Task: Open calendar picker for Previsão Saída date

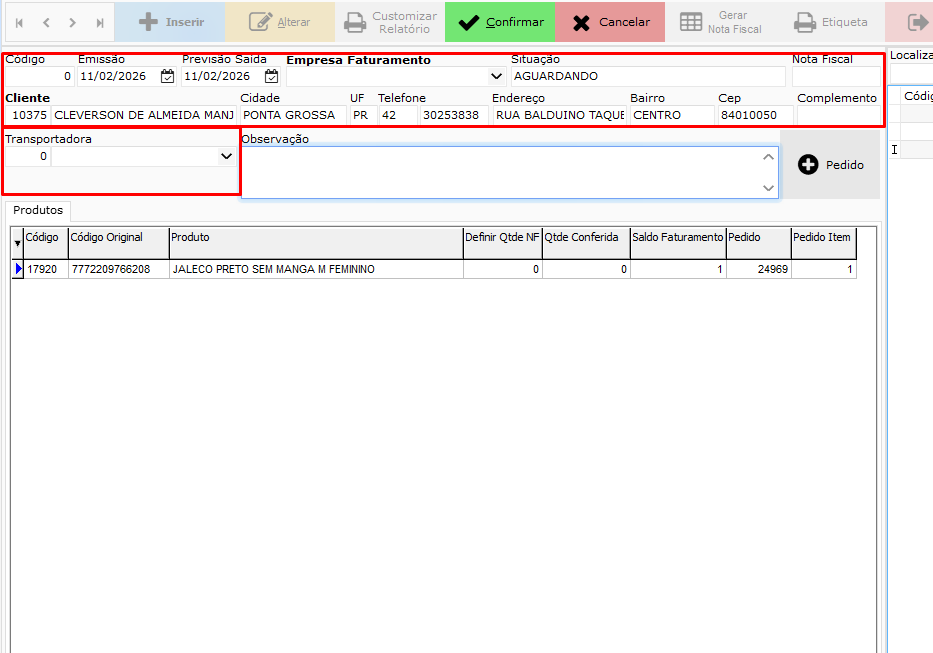Action: (271, 76)
